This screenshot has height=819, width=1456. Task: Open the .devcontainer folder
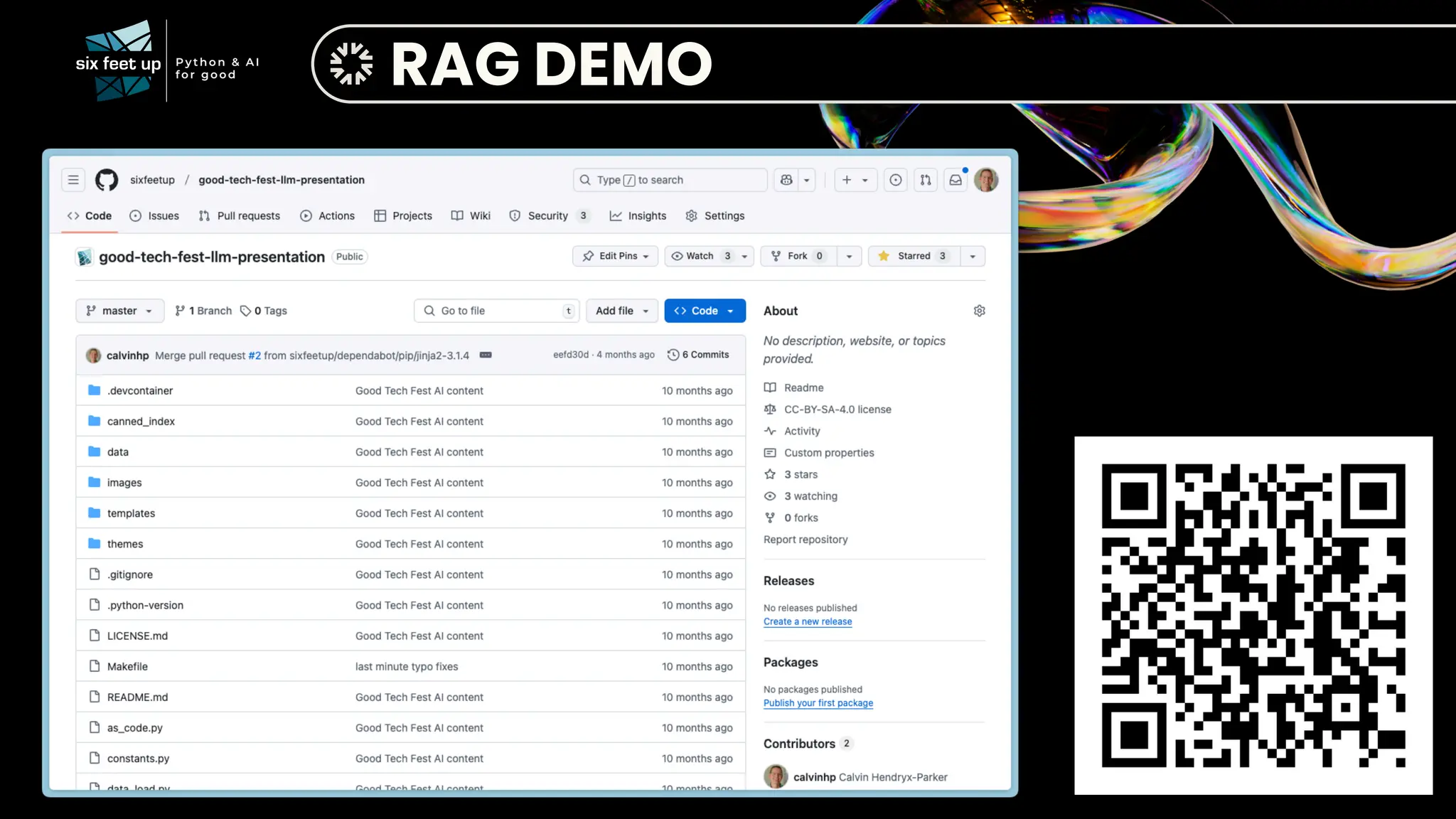(140, 390)
